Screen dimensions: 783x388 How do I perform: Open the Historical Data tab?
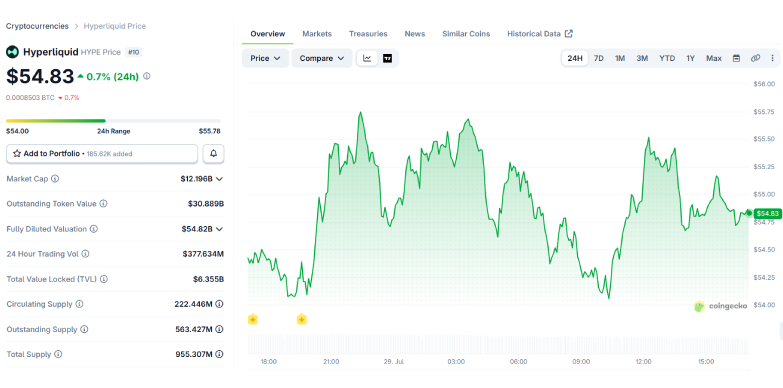(x=540, y=34)
